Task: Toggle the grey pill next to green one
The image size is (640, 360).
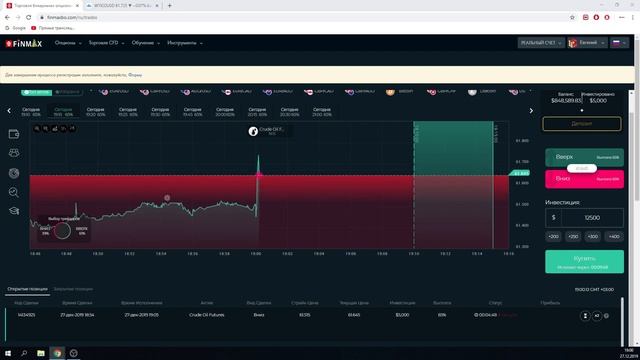Action: [x=68, y=92]
